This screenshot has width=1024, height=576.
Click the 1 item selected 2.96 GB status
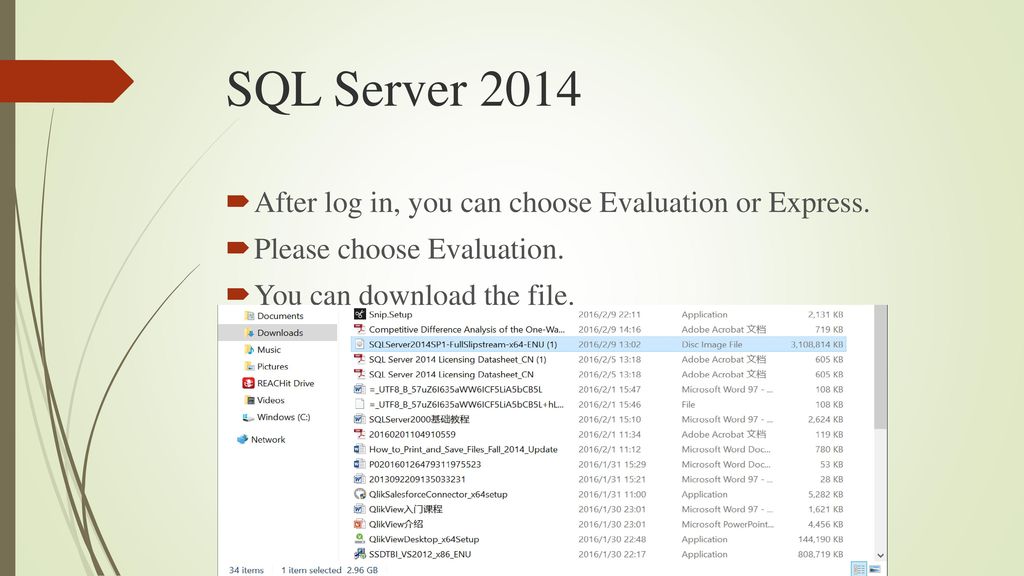click(x=329, y=570)
